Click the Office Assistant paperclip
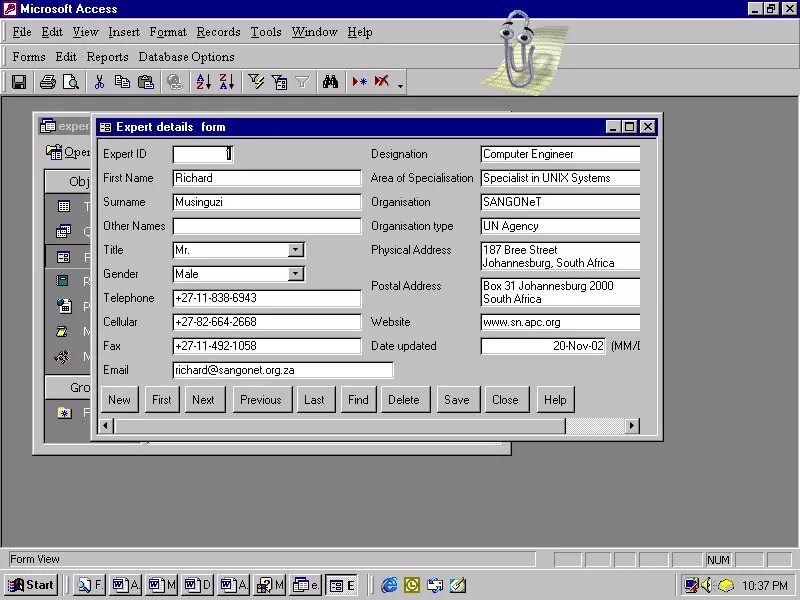This screenshot has width=800, height=600. coord(518,51)
